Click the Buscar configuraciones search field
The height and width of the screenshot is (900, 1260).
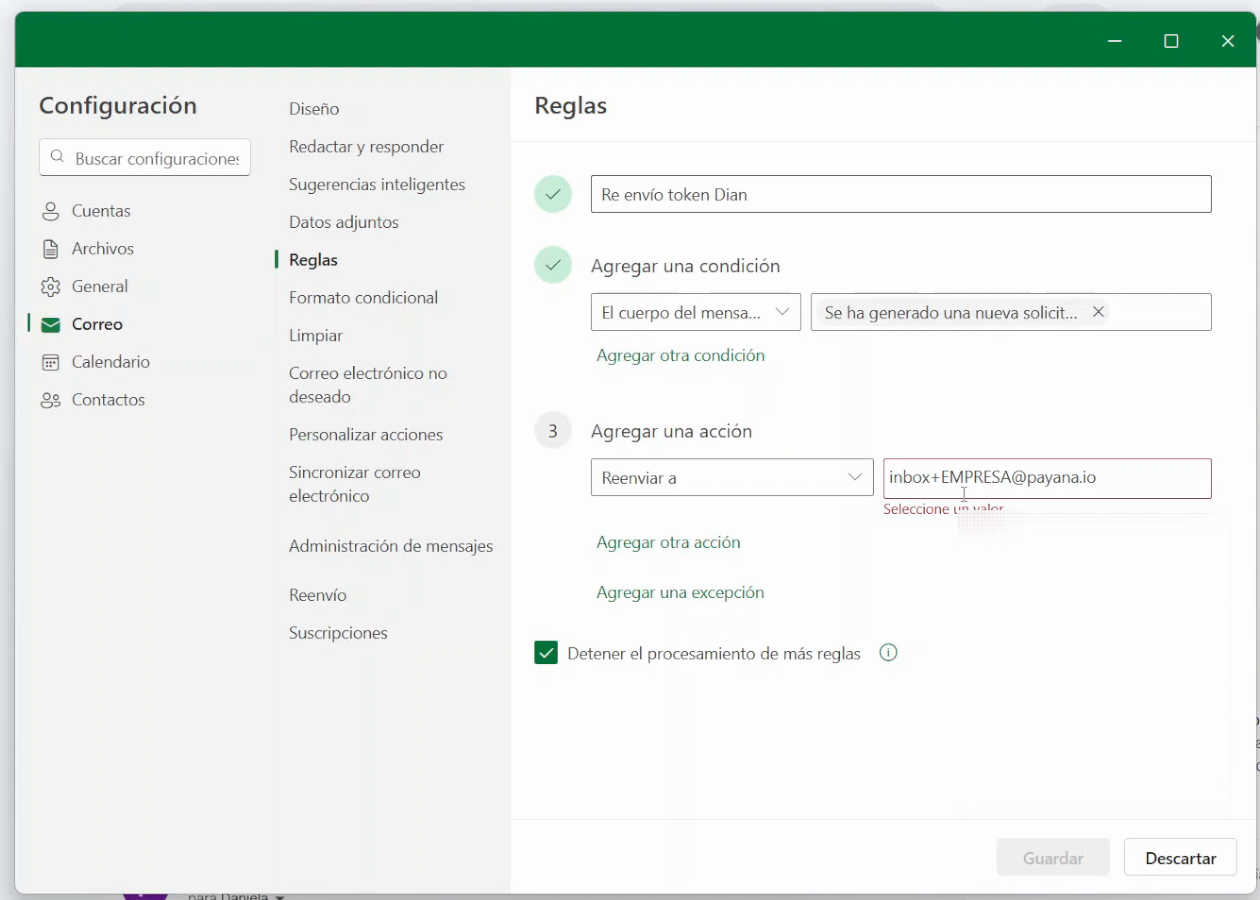[145, 158]
